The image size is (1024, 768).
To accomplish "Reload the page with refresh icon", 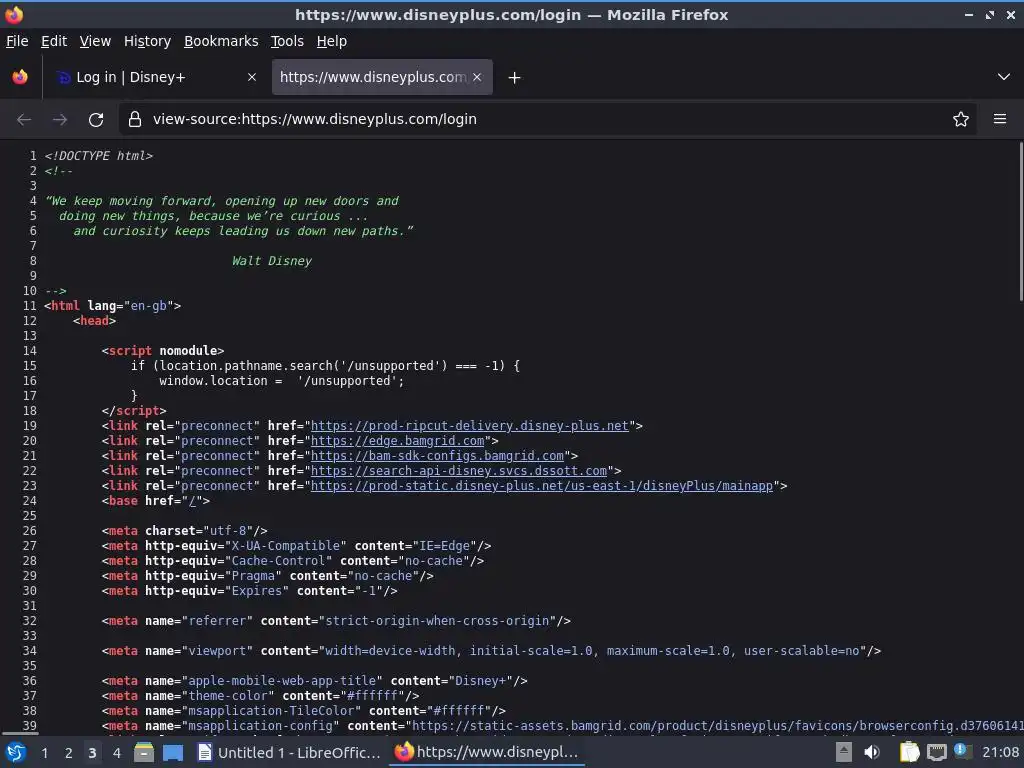I will point(96,119).
